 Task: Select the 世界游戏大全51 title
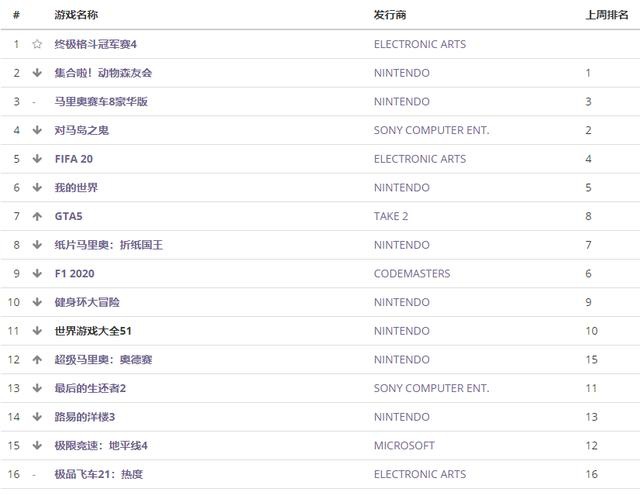93,331
